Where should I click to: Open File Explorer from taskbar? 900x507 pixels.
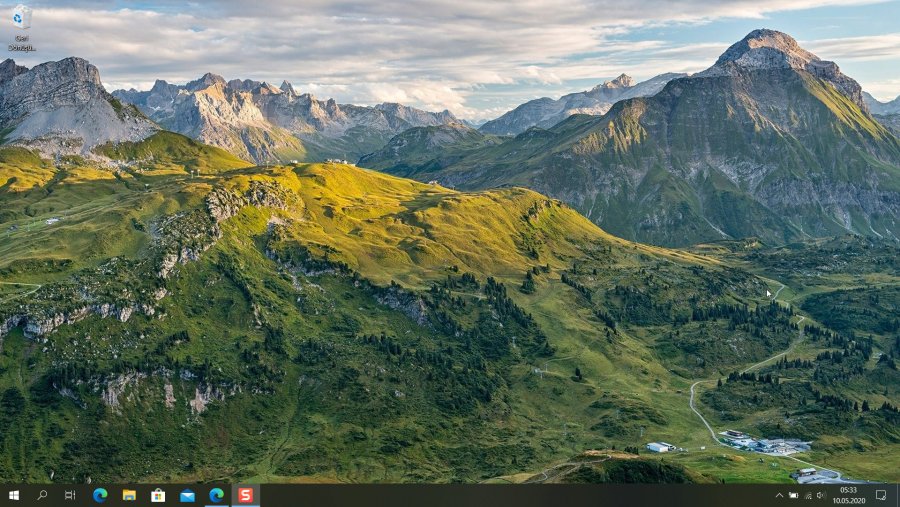pos(129,495)
